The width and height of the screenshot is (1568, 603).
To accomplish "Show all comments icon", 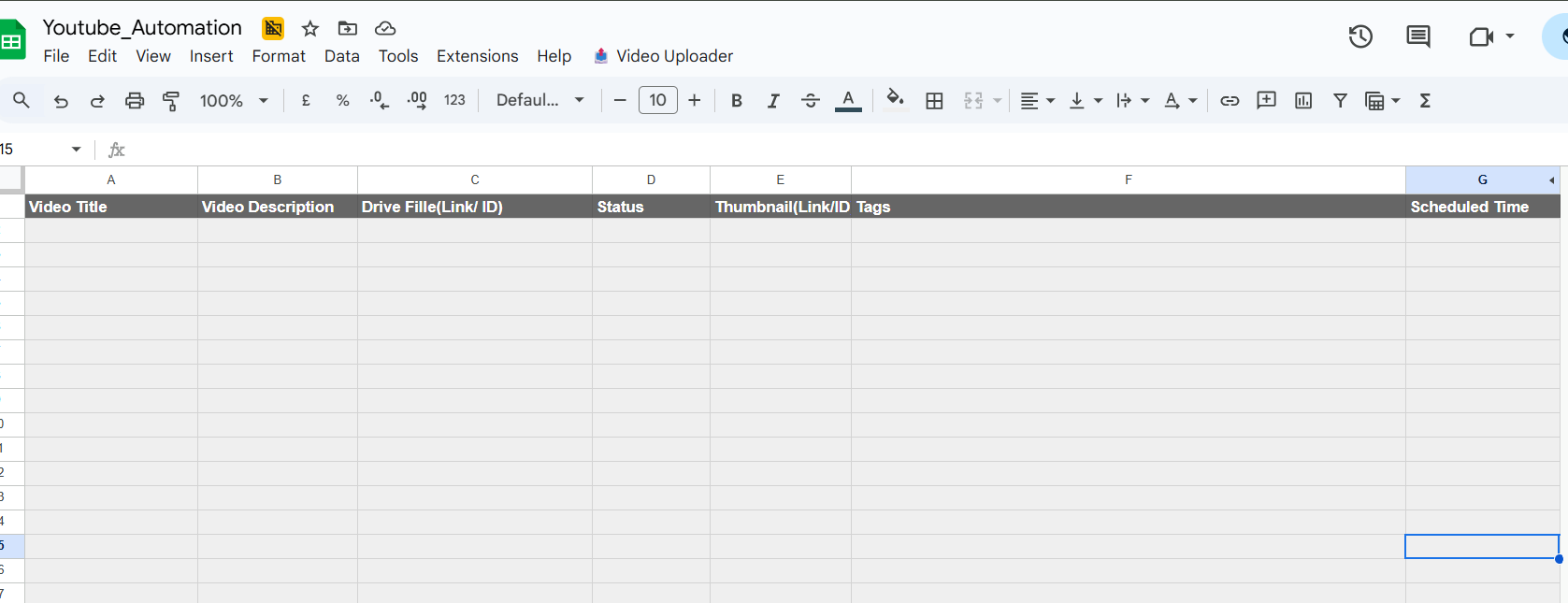I will point(1418,36).
